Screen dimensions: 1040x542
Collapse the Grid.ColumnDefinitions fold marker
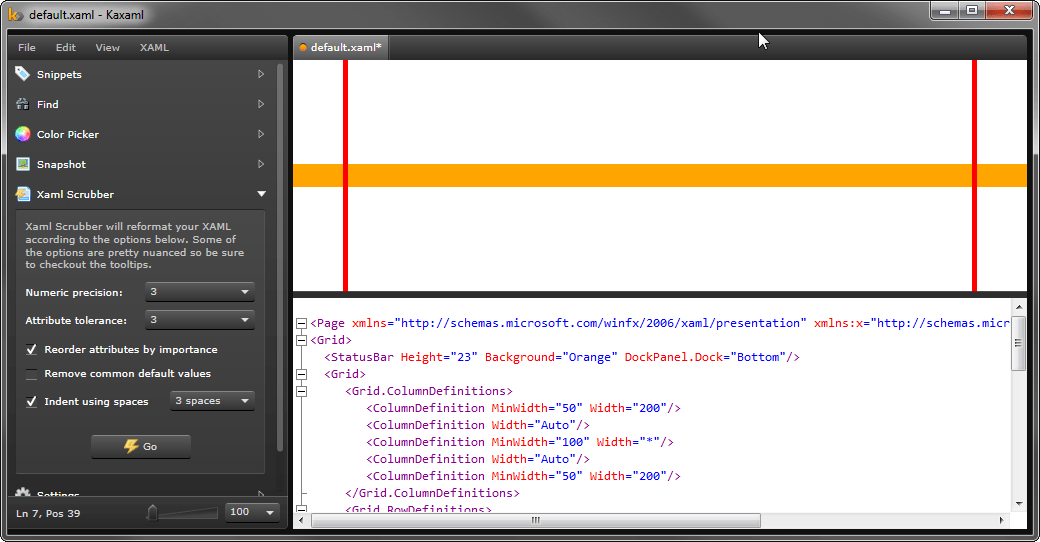tap(301, 391)
